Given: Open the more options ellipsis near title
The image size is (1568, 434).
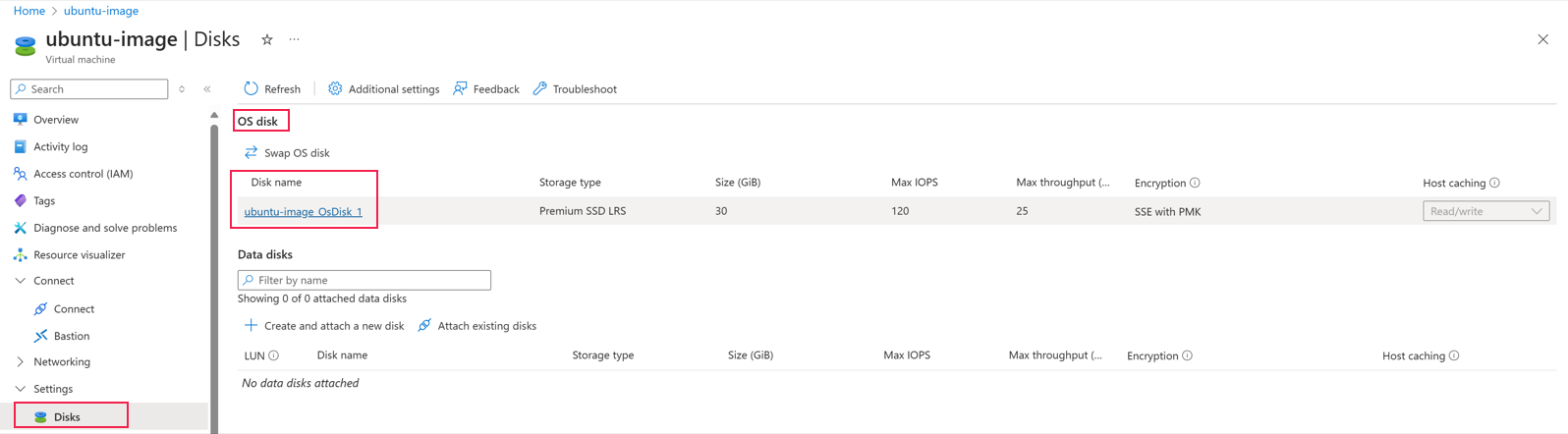Looking at the screenshot, I should (294, 40).
